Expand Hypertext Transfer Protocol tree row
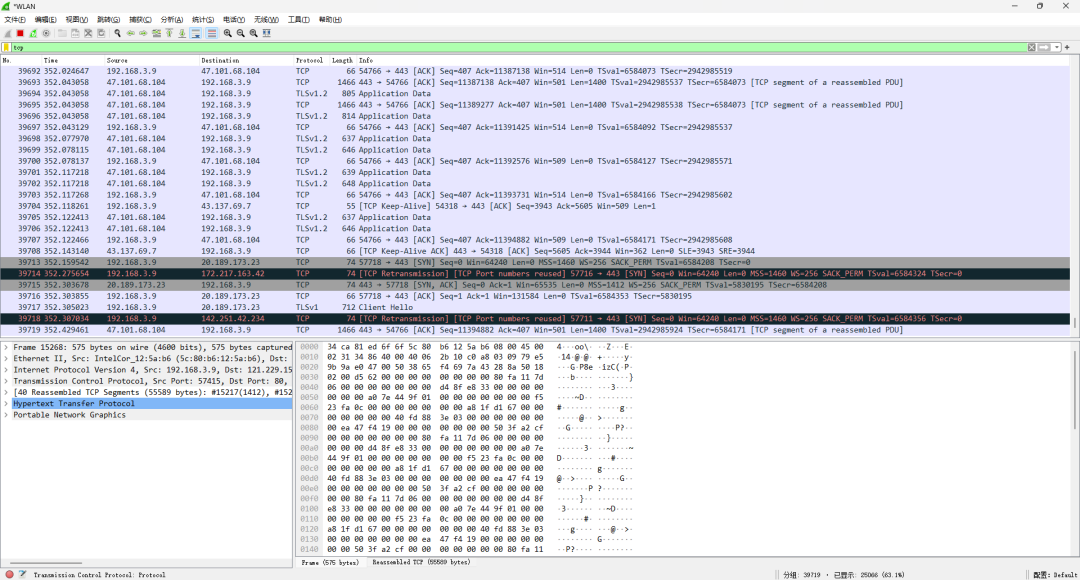 click(6, 404)
